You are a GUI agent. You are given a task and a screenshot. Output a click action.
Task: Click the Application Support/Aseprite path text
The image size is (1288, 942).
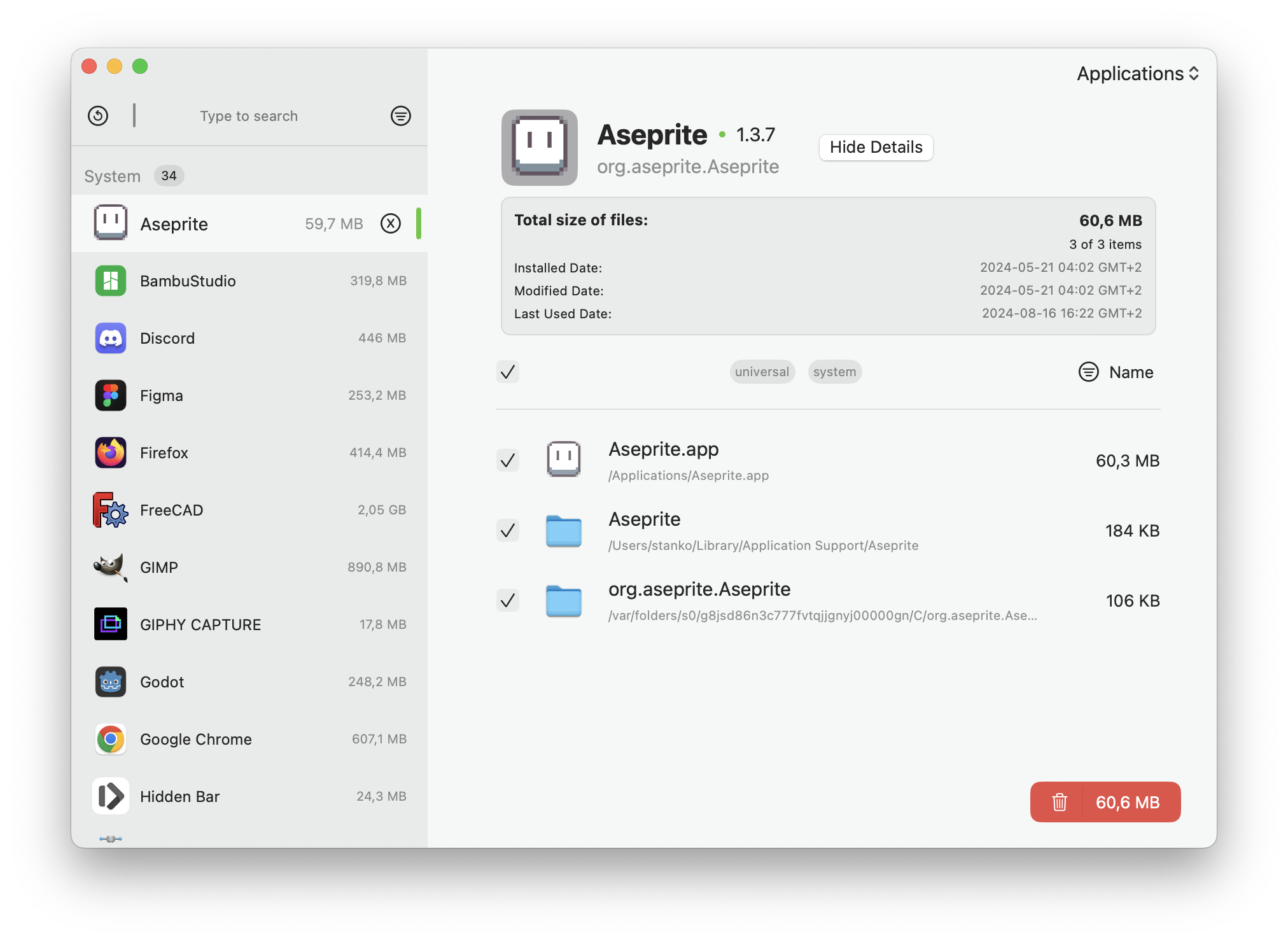tap(764, 545)
